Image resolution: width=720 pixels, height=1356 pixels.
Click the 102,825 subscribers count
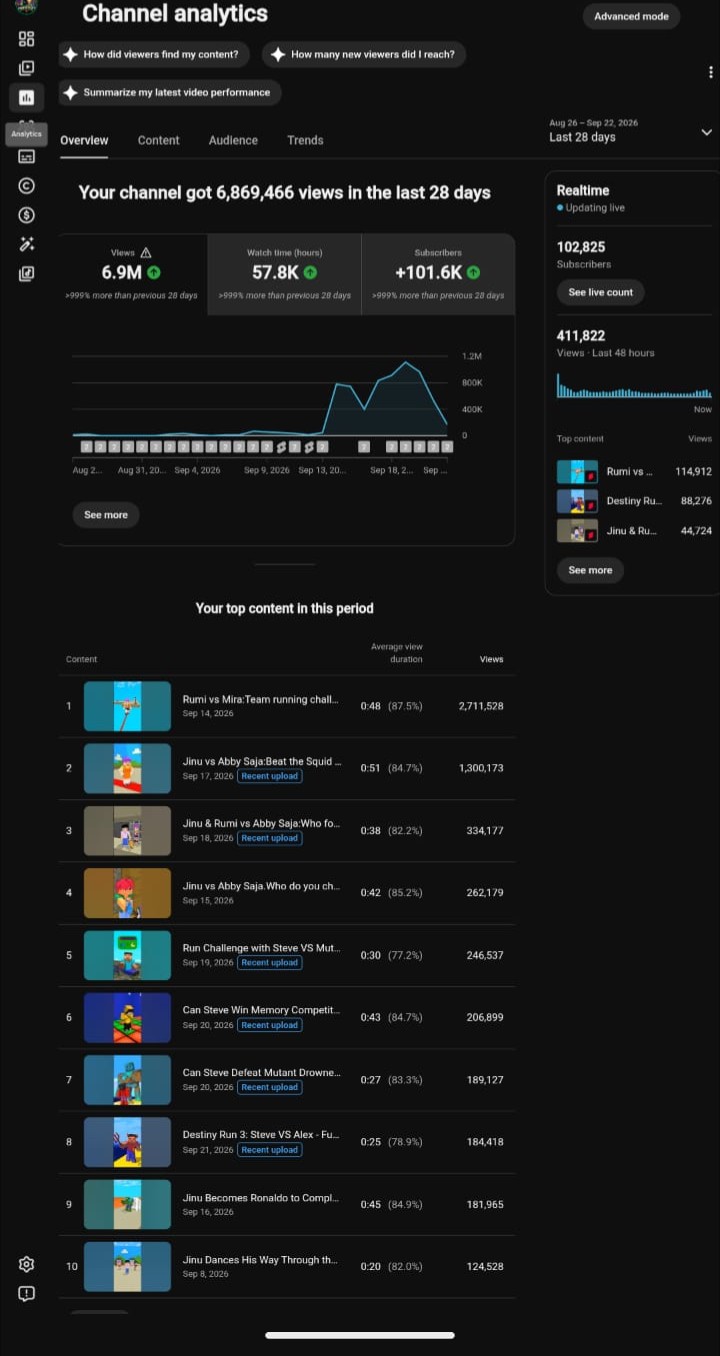click(x=581, y=247)
